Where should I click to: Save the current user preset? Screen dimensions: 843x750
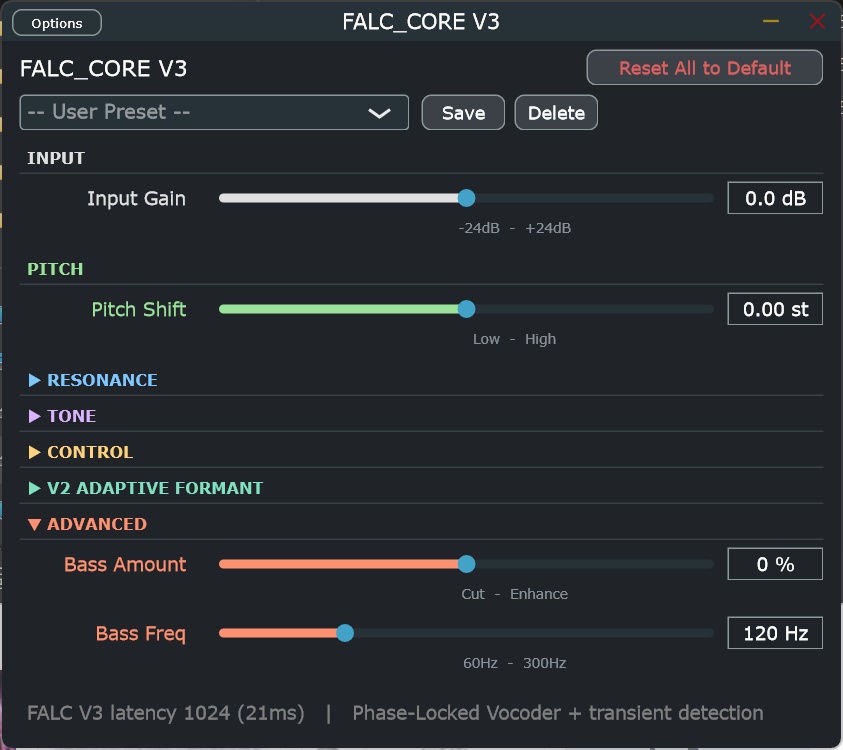coord(463,113)
